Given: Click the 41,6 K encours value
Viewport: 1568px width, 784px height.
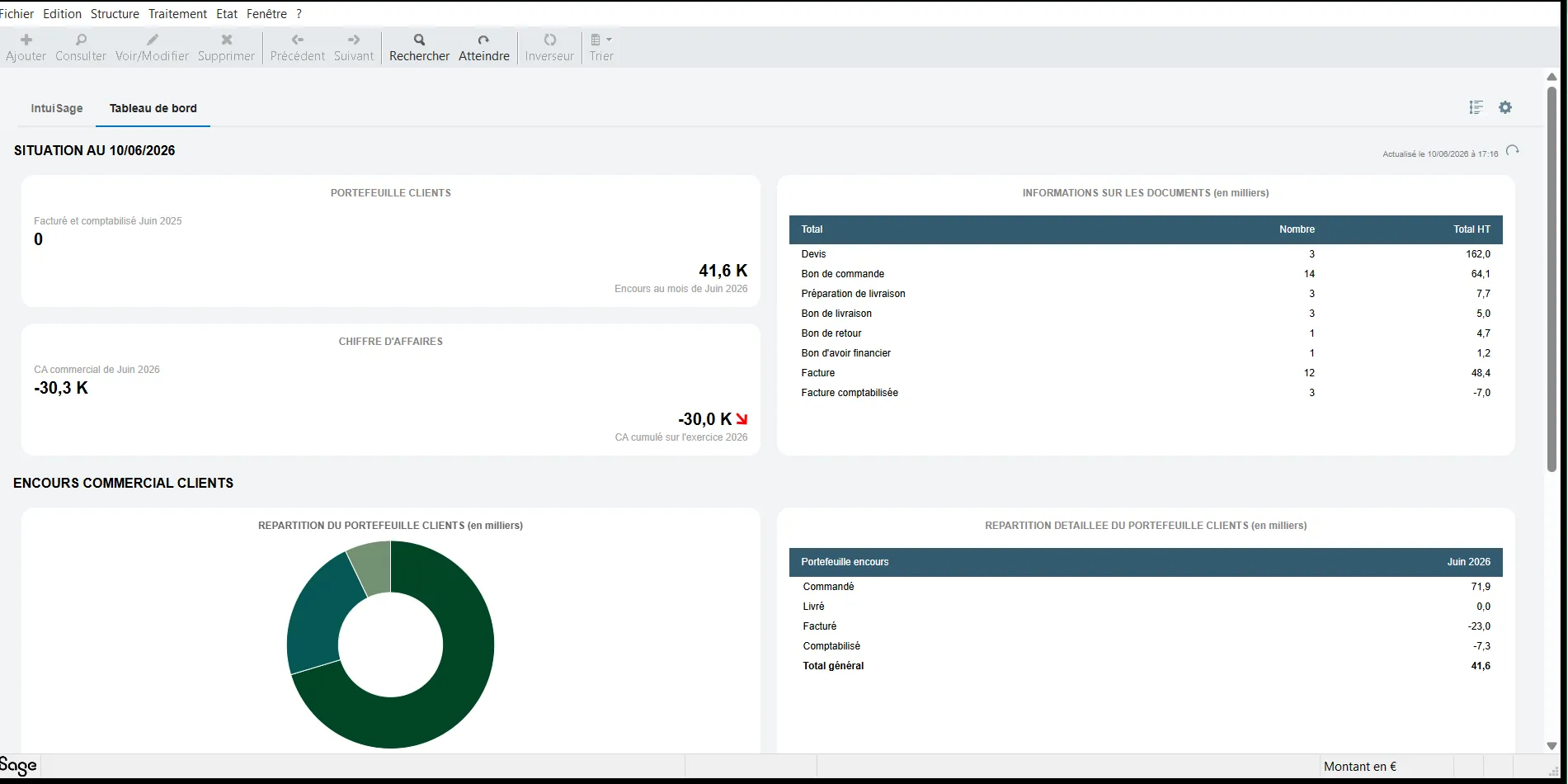Looking at the screenshot, I should pos(723,271).
